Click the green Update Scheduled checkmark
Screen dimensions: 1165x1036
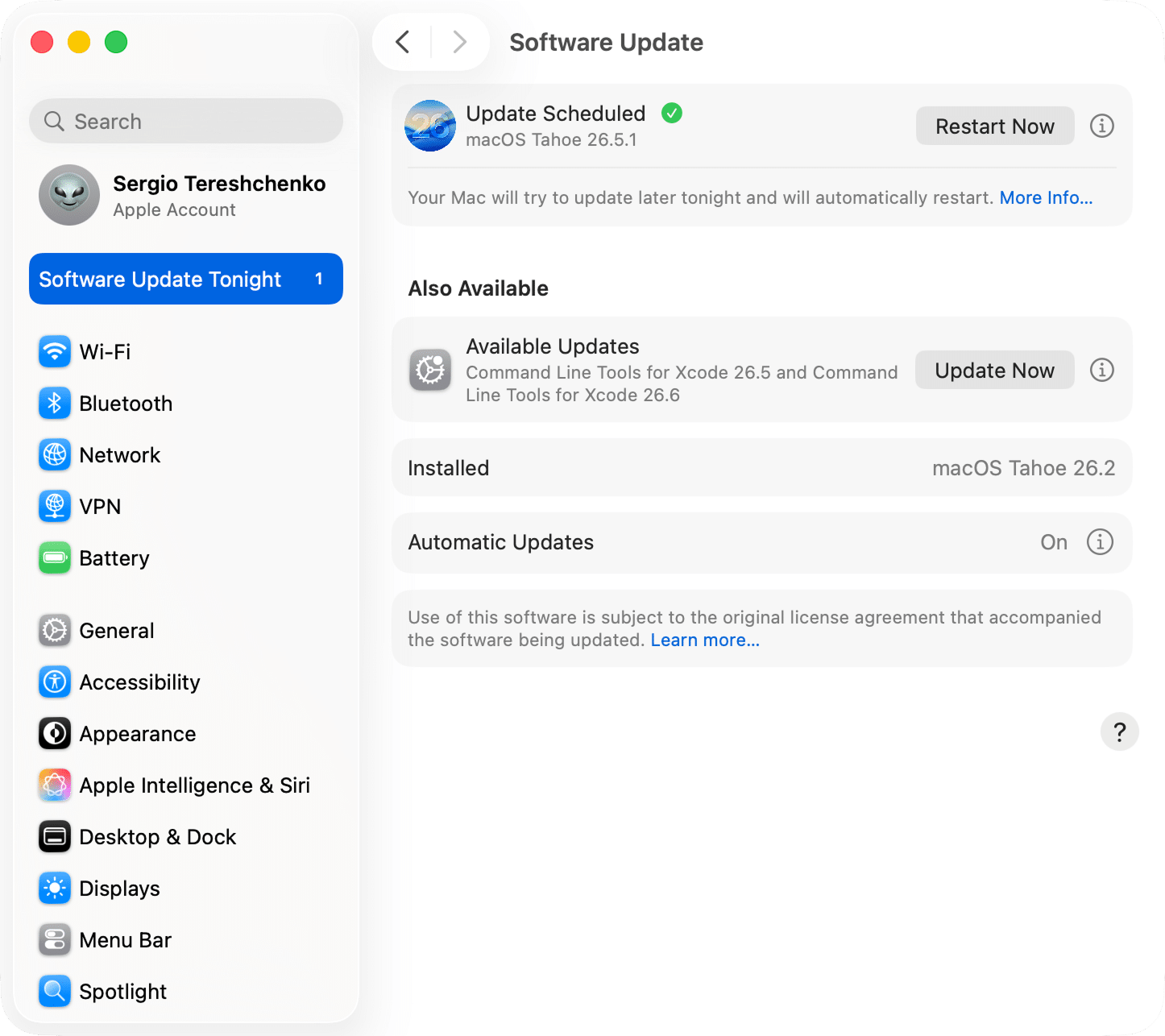click(672, 114)
